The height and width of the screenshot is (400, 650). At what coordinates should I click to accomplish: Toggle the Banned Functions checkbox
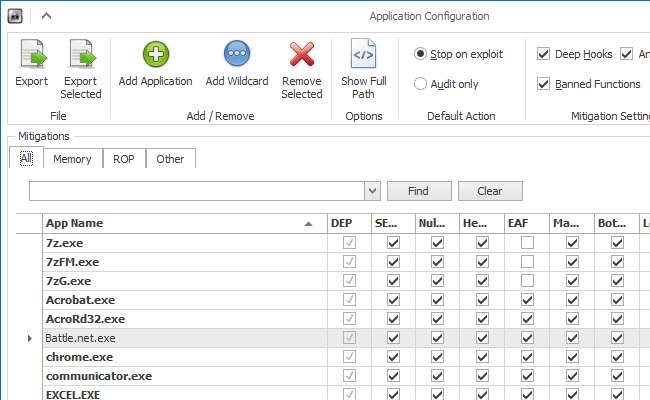(x=544, y=84)
